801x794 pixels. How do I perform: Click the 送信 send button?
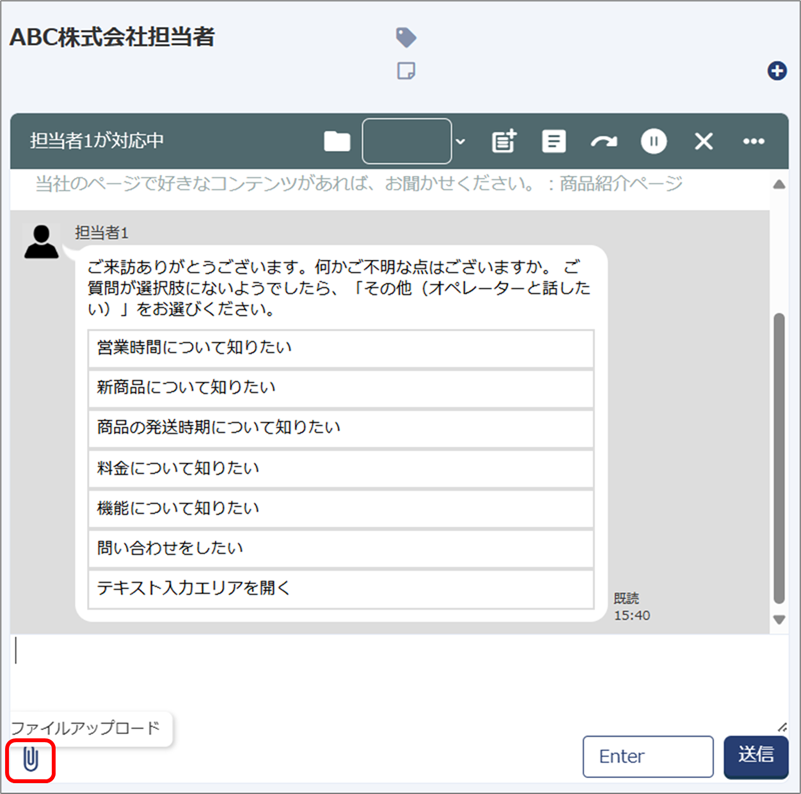(756, 757)
